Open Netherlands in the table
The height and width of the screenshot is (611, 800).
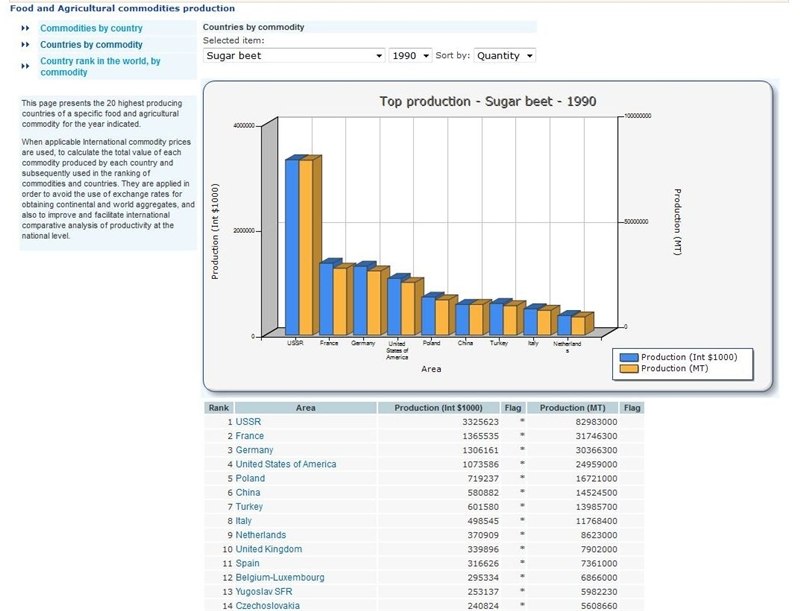coord(261,535)
